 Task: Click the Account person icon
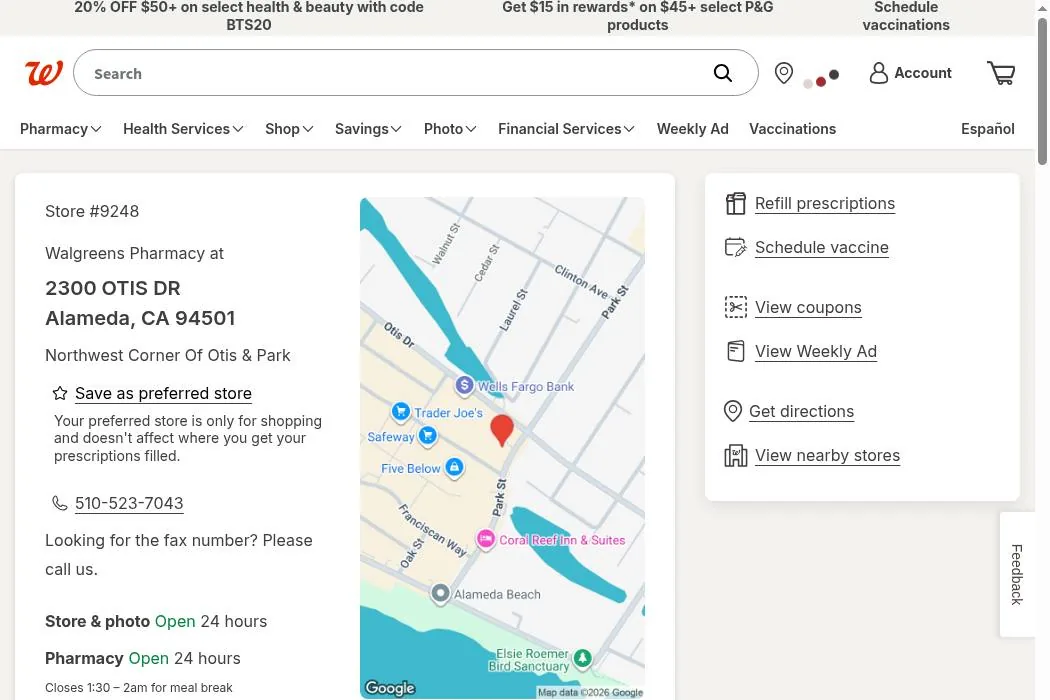[x=879, y=72]
